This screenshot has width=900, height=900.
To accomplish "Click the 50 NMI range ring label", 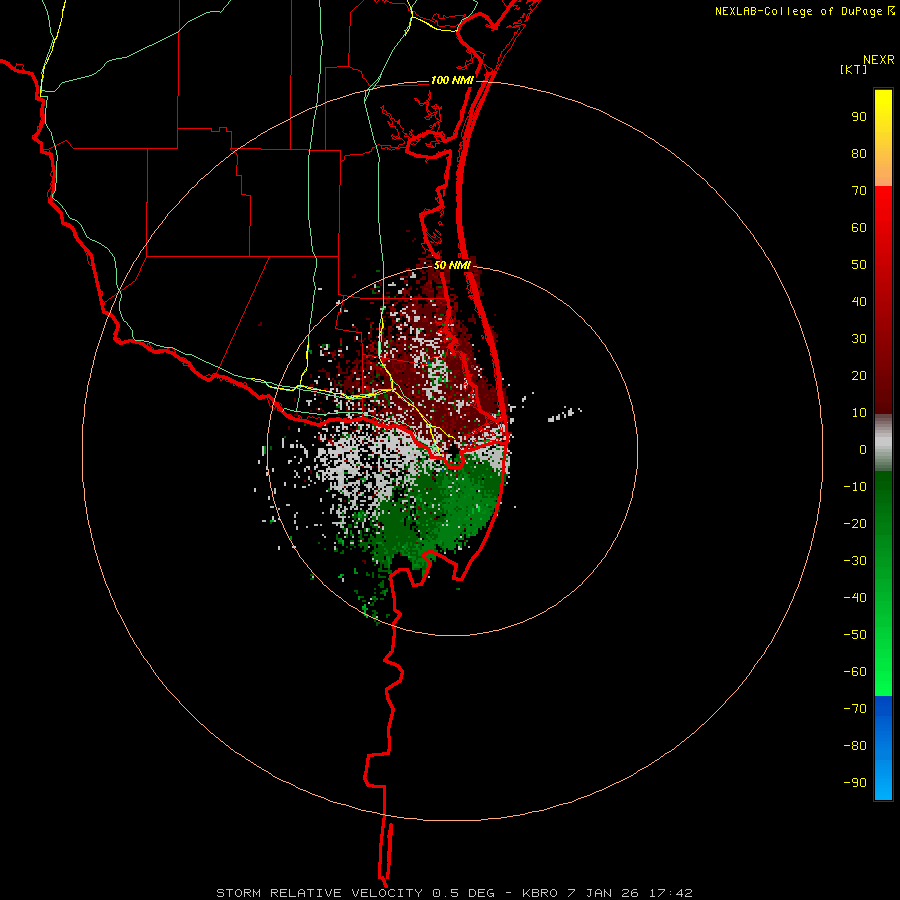I will click(x=452, y=265).
